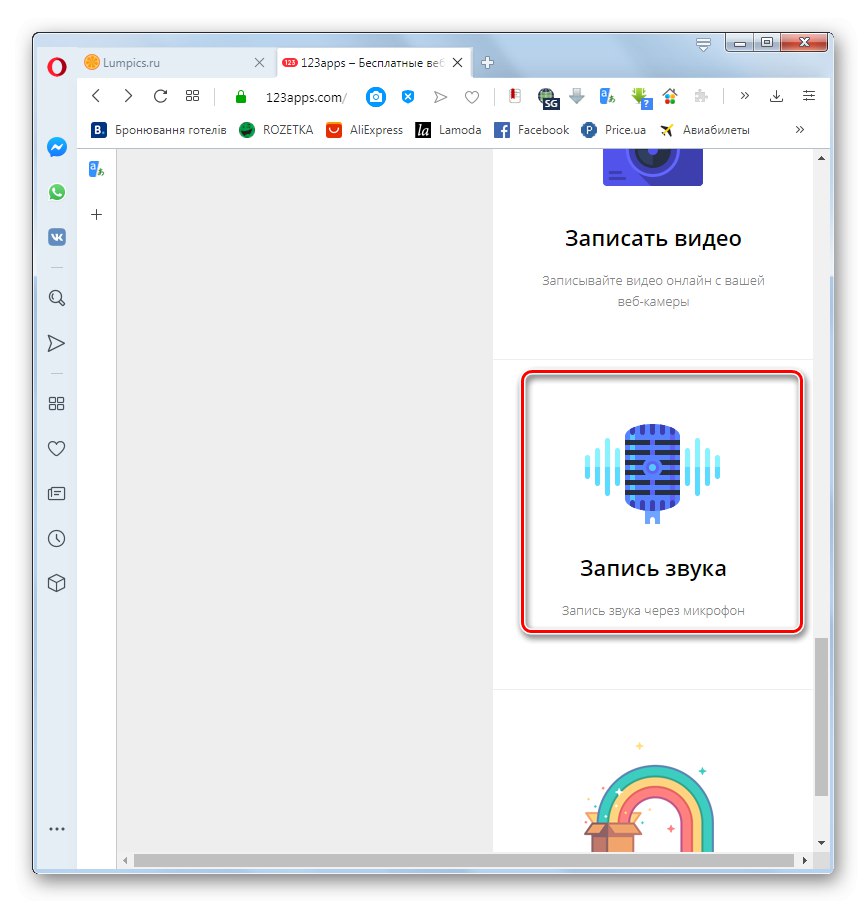
Task: Send page to My Flow from address bar
Action: click(x=440, y=97)
